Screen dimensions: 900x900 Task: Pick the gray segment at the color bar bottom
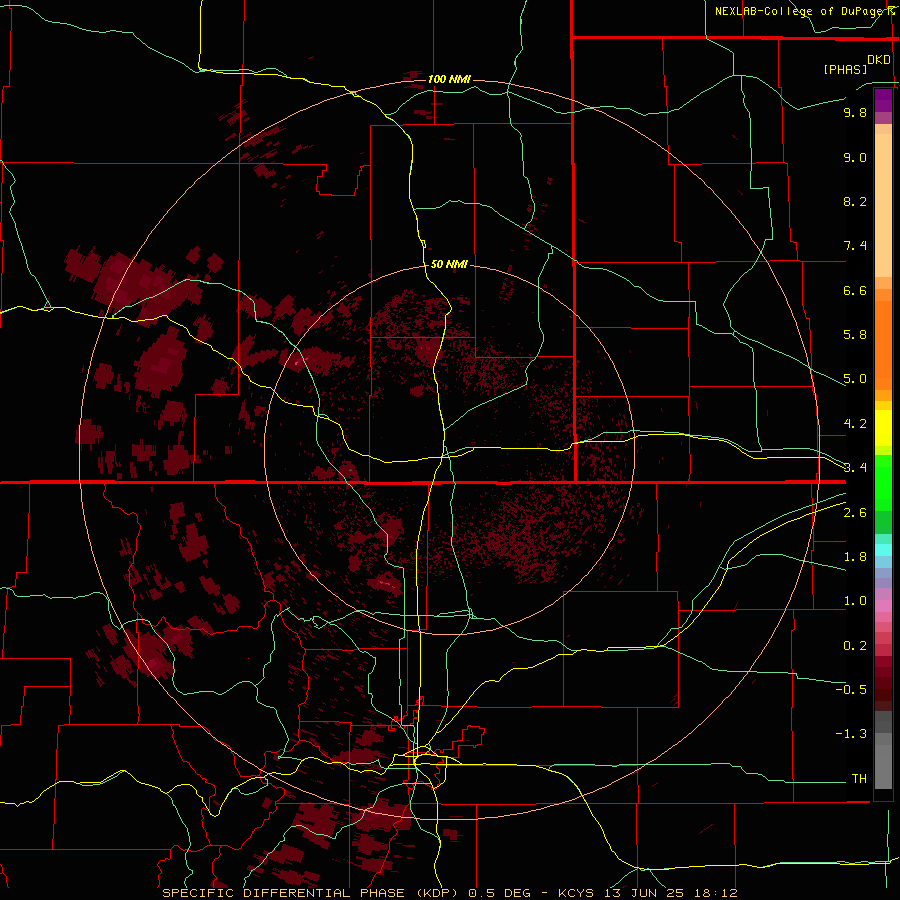click(x=883, y=766)
